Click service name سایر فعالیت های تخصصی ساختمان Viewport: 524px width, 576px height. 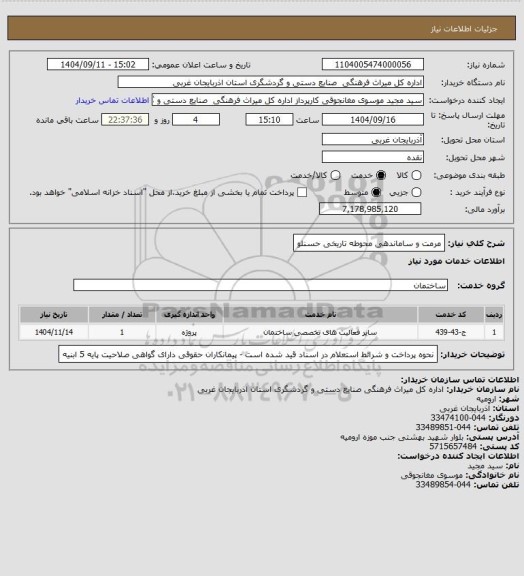click(x=320, y=332)
